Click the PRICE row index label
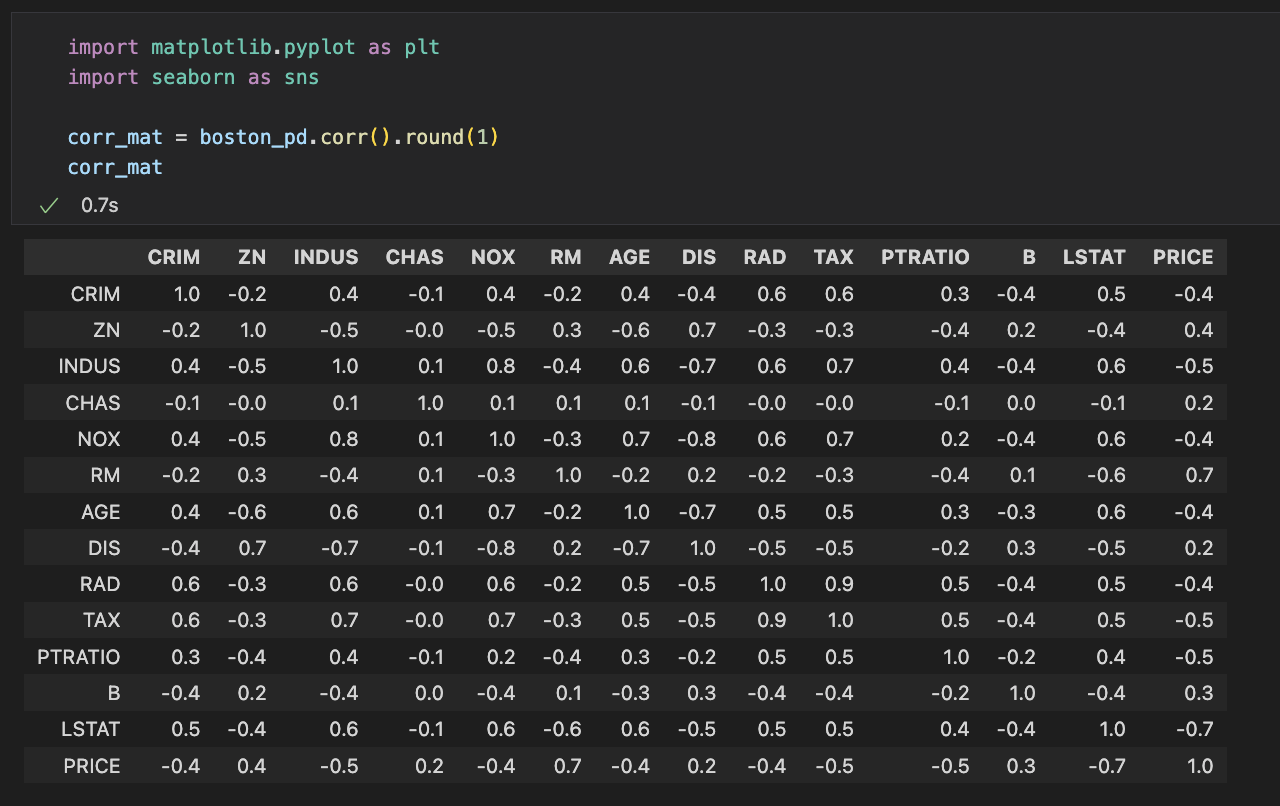 click(92, 766)
